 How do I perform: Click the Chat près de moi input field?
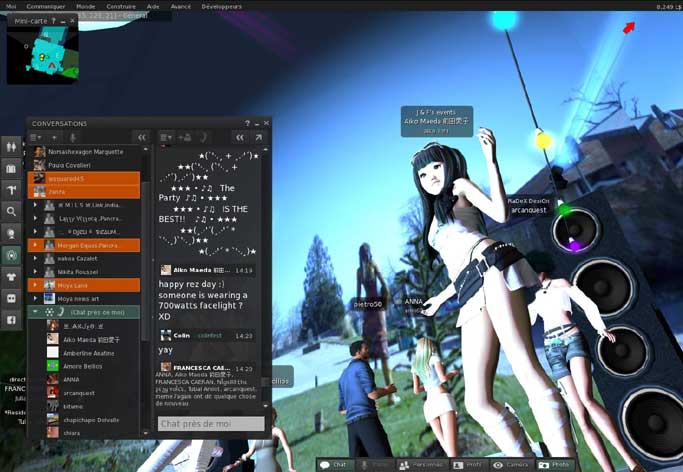211,424
